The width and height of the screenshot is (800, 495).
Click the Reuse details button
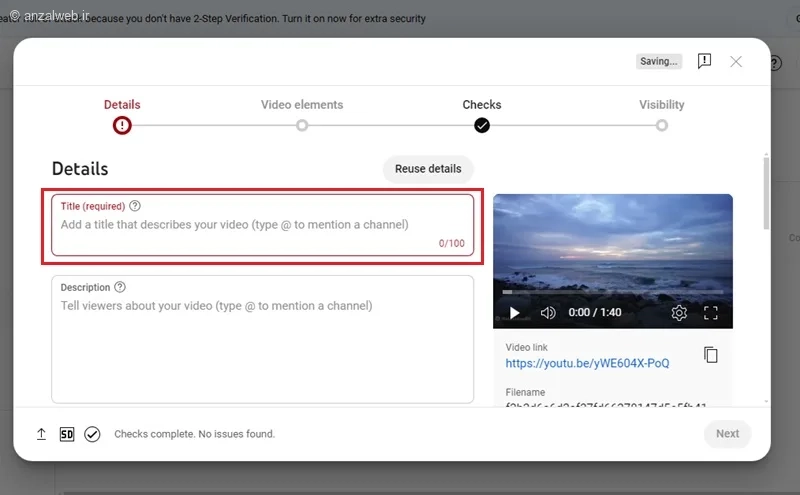(428, 168)
